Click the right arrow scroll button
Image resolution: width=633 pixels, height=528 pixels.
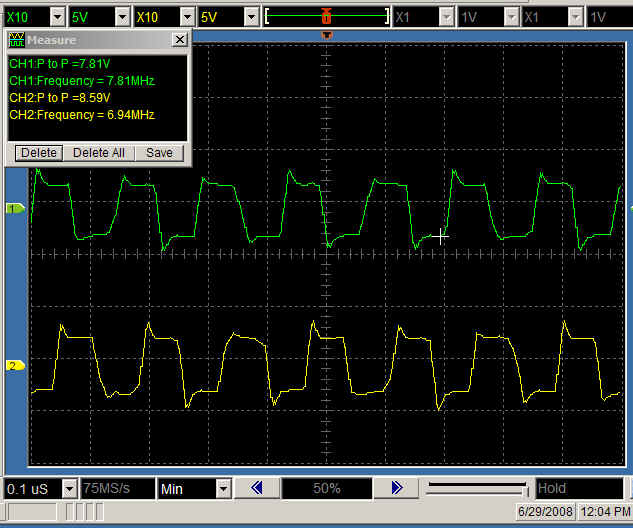396,488
